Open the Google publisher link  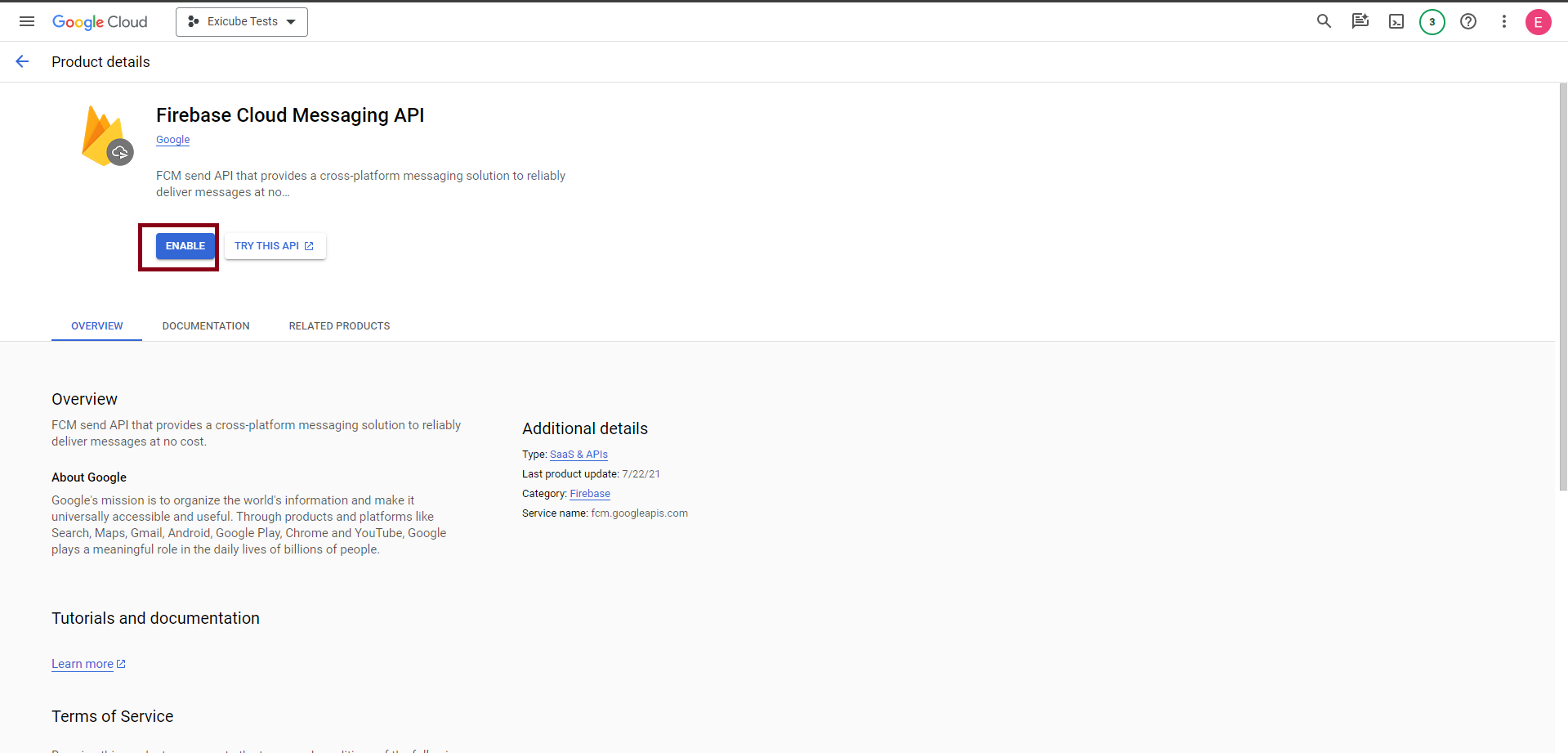click(172, 140)
